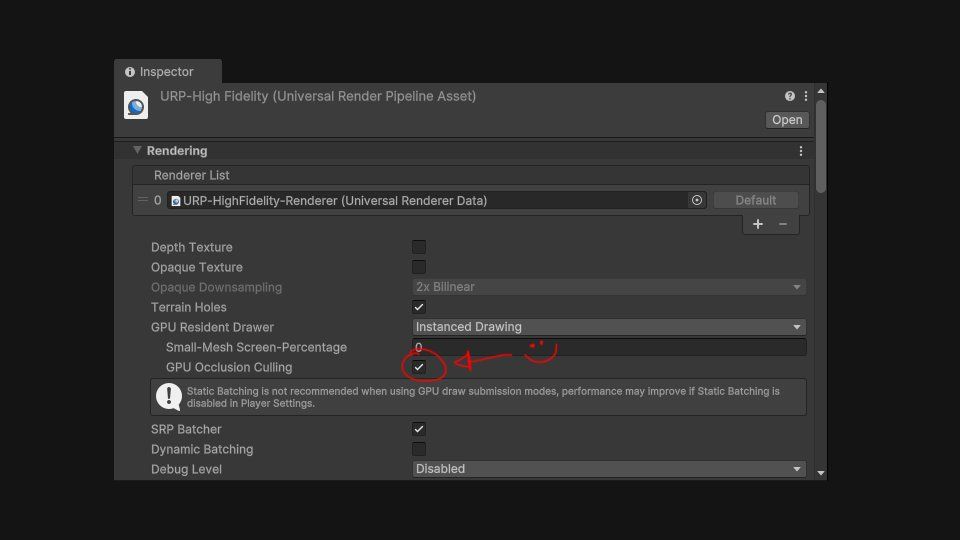The width and height of the screenshot is (960, 540).
Task: Grab the renderer list reorder handle
Action: (x=143, y=200)
